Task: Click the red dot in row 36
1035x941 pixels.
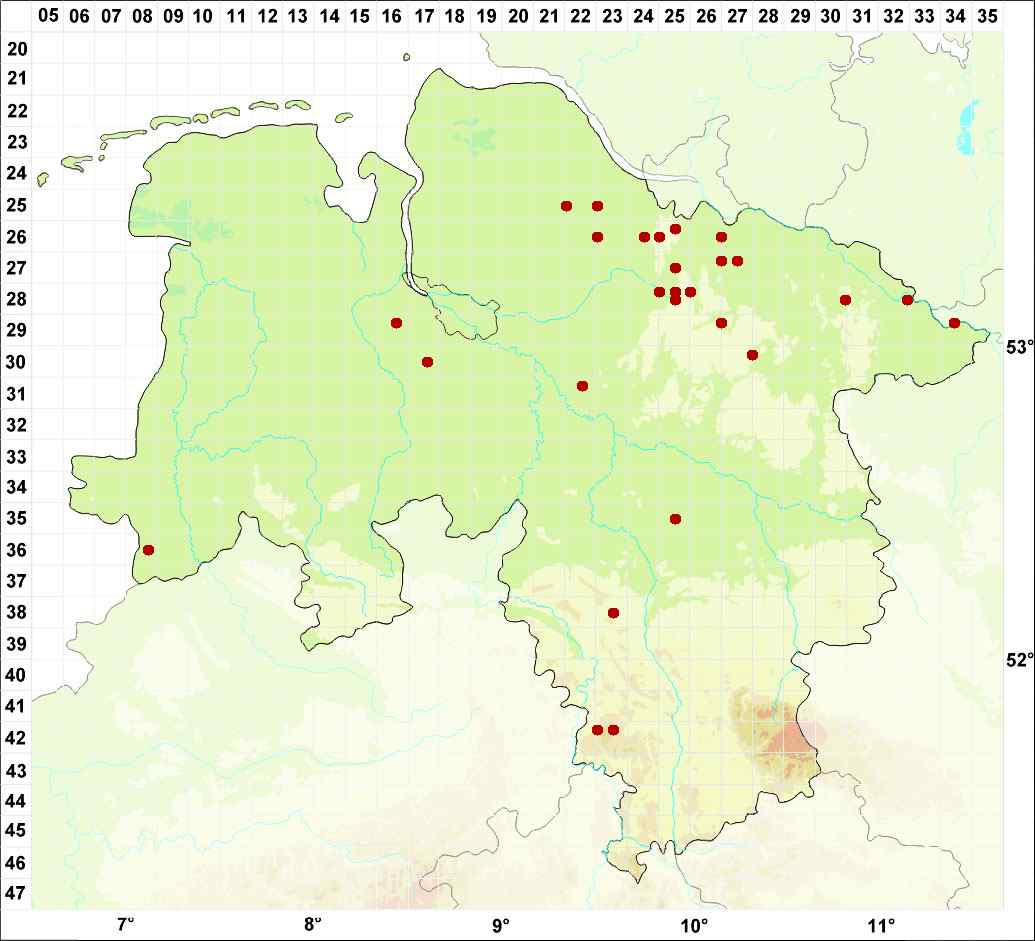Action: (149, 550)
